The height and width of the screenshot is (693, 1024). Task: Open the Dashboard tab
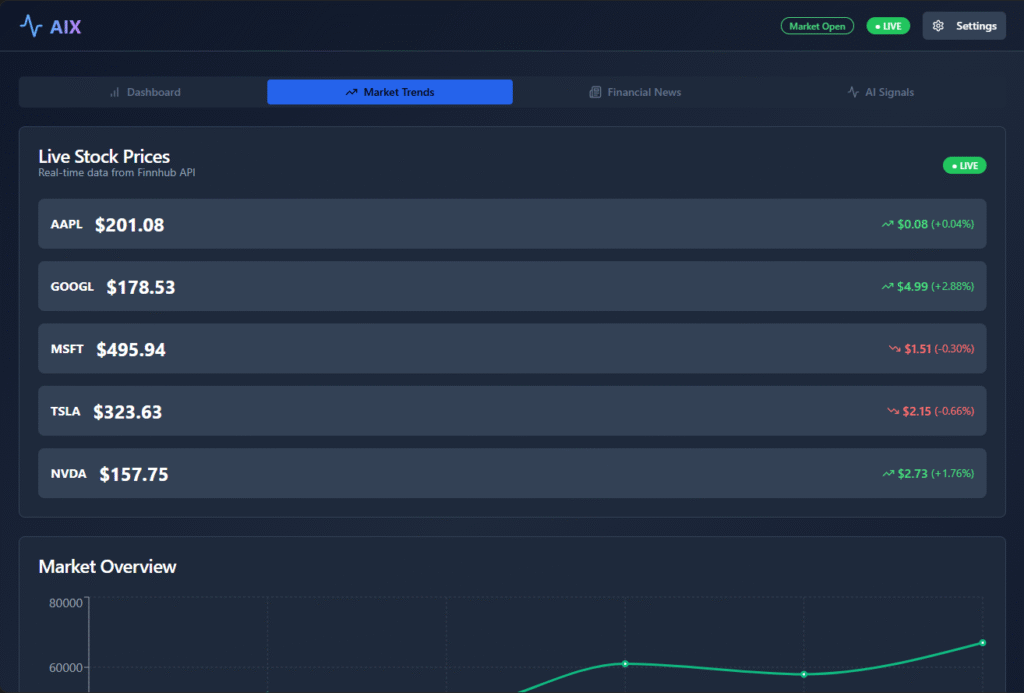tap(143, 92)
